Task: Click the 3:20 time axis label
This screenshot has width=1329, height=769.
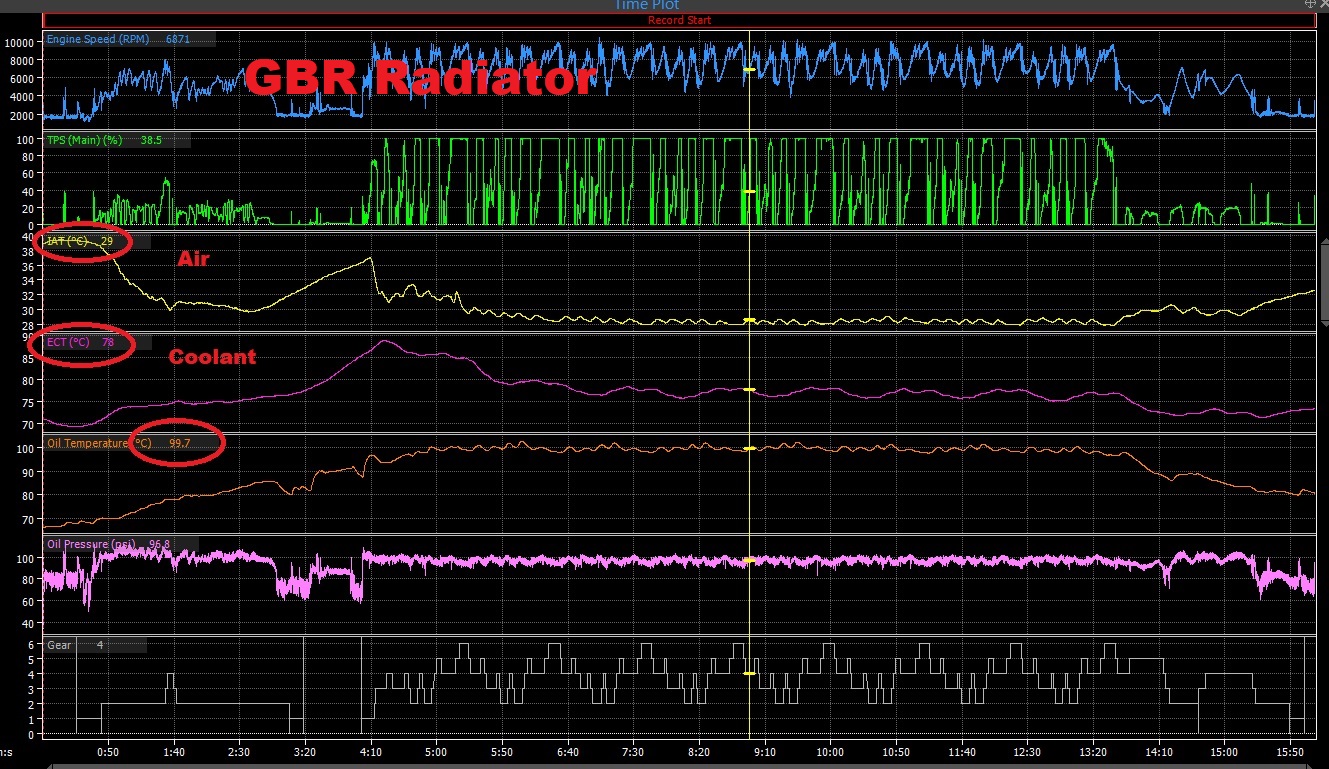Action: pos(305,751)
